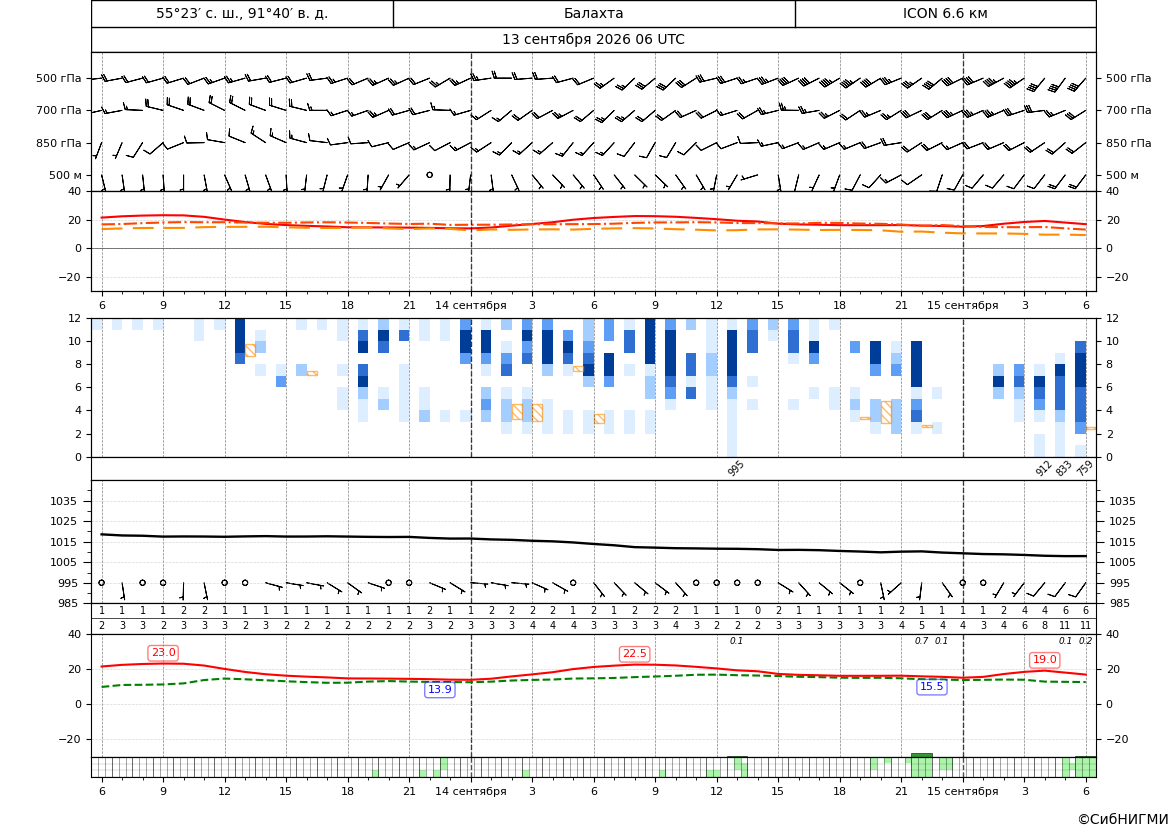
Task: Click the 19.0 red temperature label
Action: tap(1044, 659)
